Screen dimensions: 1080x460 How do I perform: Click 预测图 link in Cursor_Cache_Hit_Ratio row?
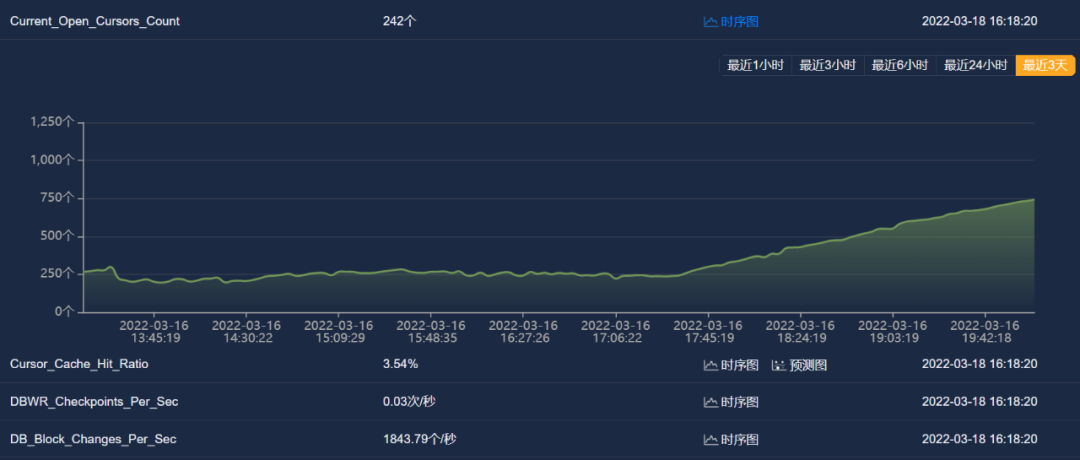point(808,364)
